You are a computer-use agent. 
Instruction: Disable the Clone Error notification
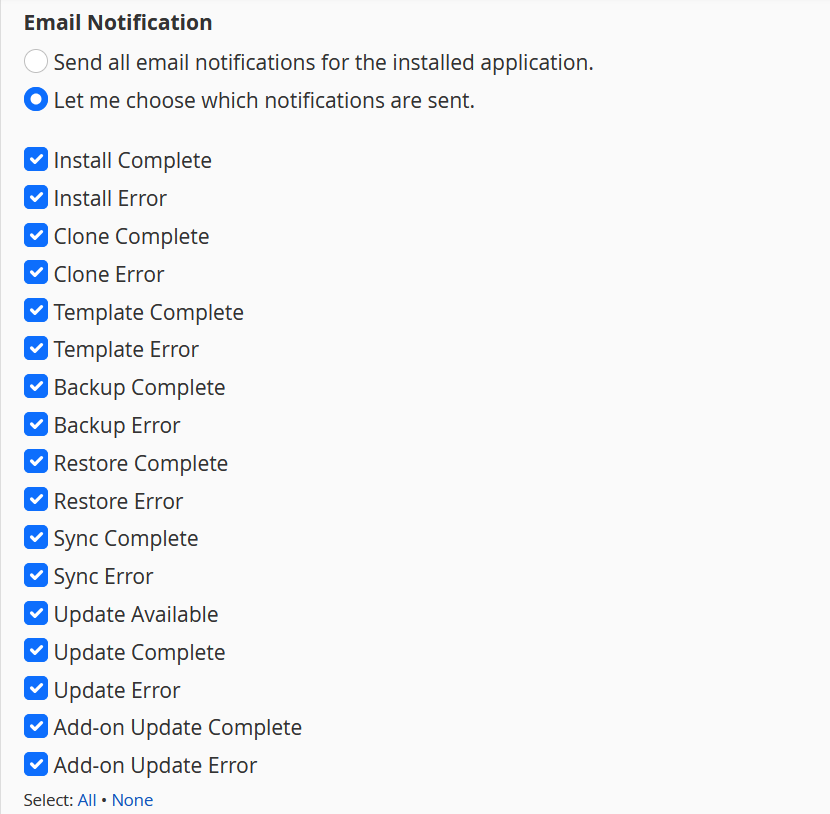pyautogui.click(x=36, y=273)
